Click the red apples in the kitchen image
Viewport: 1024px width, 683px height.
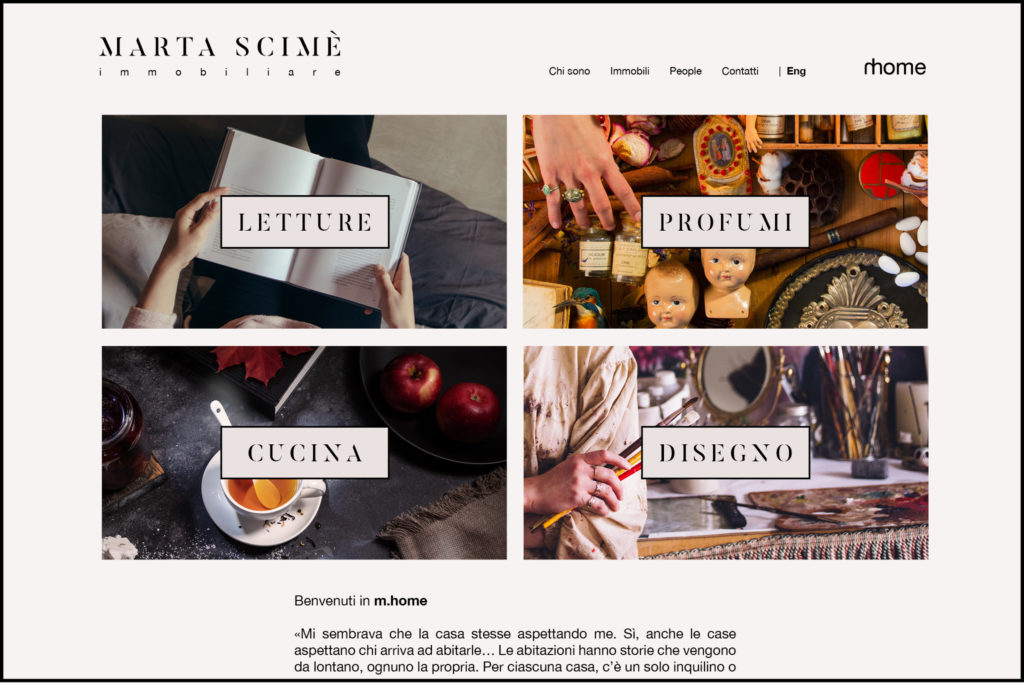click(440, 398)
